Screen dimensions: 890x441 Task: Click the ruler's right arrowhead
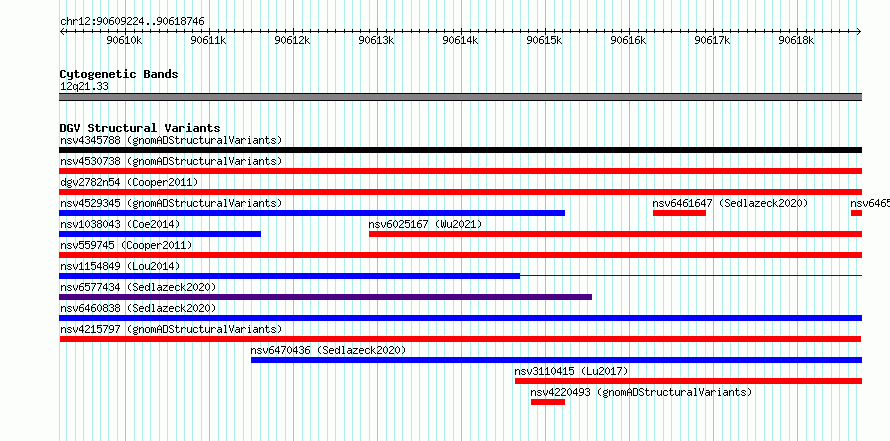coord(859,31)
